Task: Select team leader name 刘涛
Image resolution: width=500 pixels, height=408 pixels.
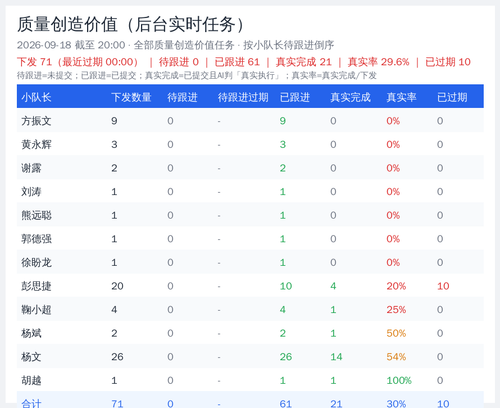Action: pyautogui.click(x=31, y=192)
